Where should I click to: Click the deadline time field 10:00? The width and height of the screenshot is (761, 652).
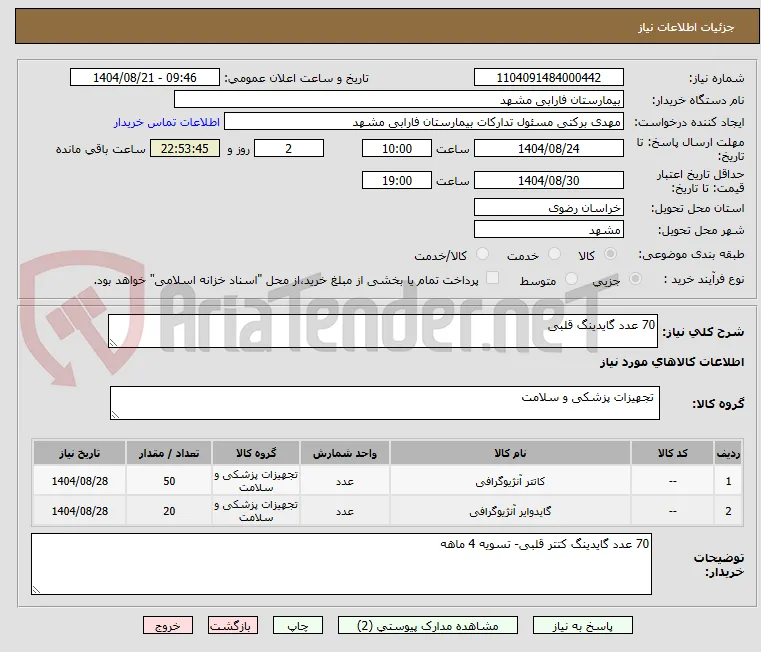point(397,148)
